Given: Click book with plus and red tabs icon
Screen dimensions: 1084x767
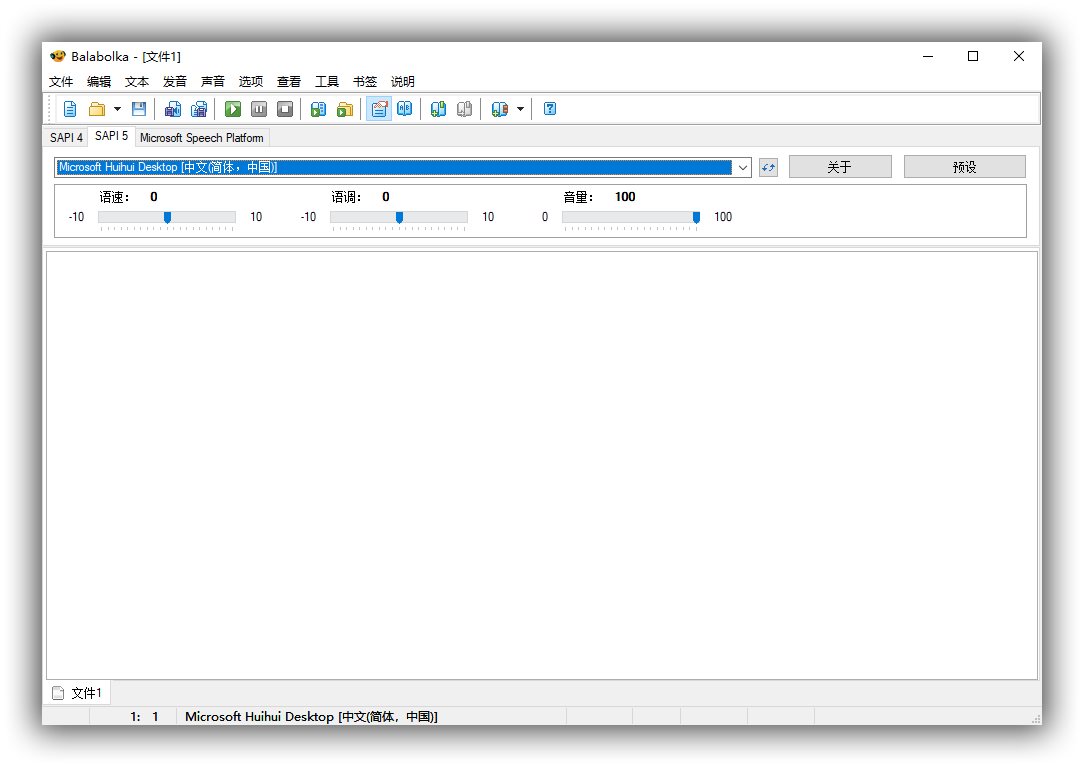Looking at the screenshot, I should [499, 109].
